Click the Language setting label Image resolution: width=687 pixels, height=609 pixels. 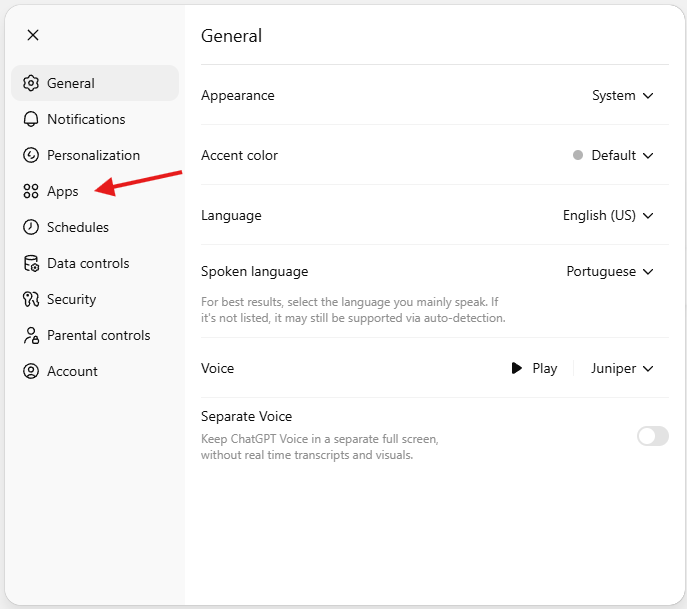[x=231, y=216]
